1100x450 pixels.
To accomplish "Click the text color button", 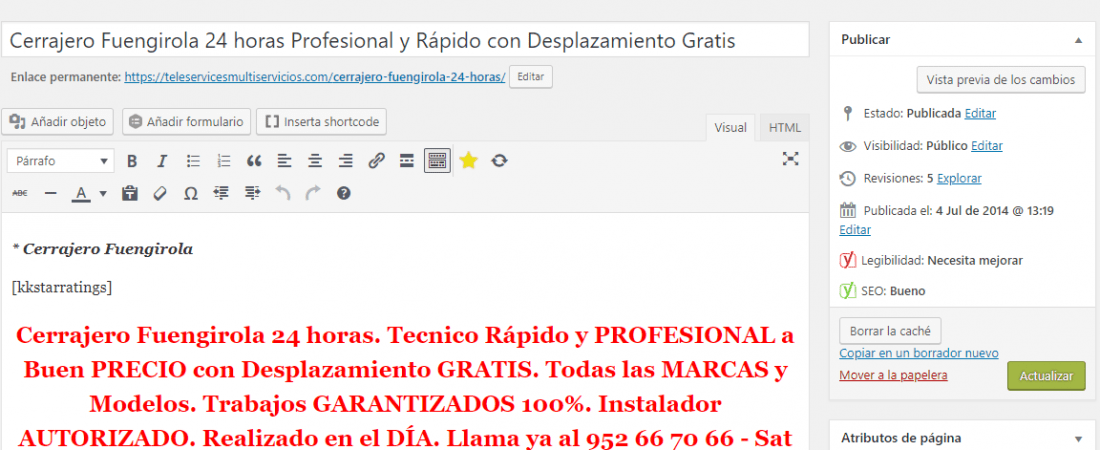I will pyautogui.click(x=82, y=193).
